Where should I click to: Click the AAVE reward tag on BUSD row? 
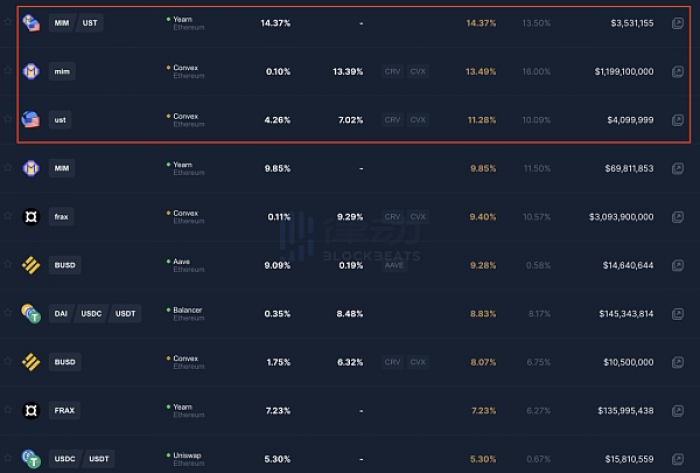[394, 266]
